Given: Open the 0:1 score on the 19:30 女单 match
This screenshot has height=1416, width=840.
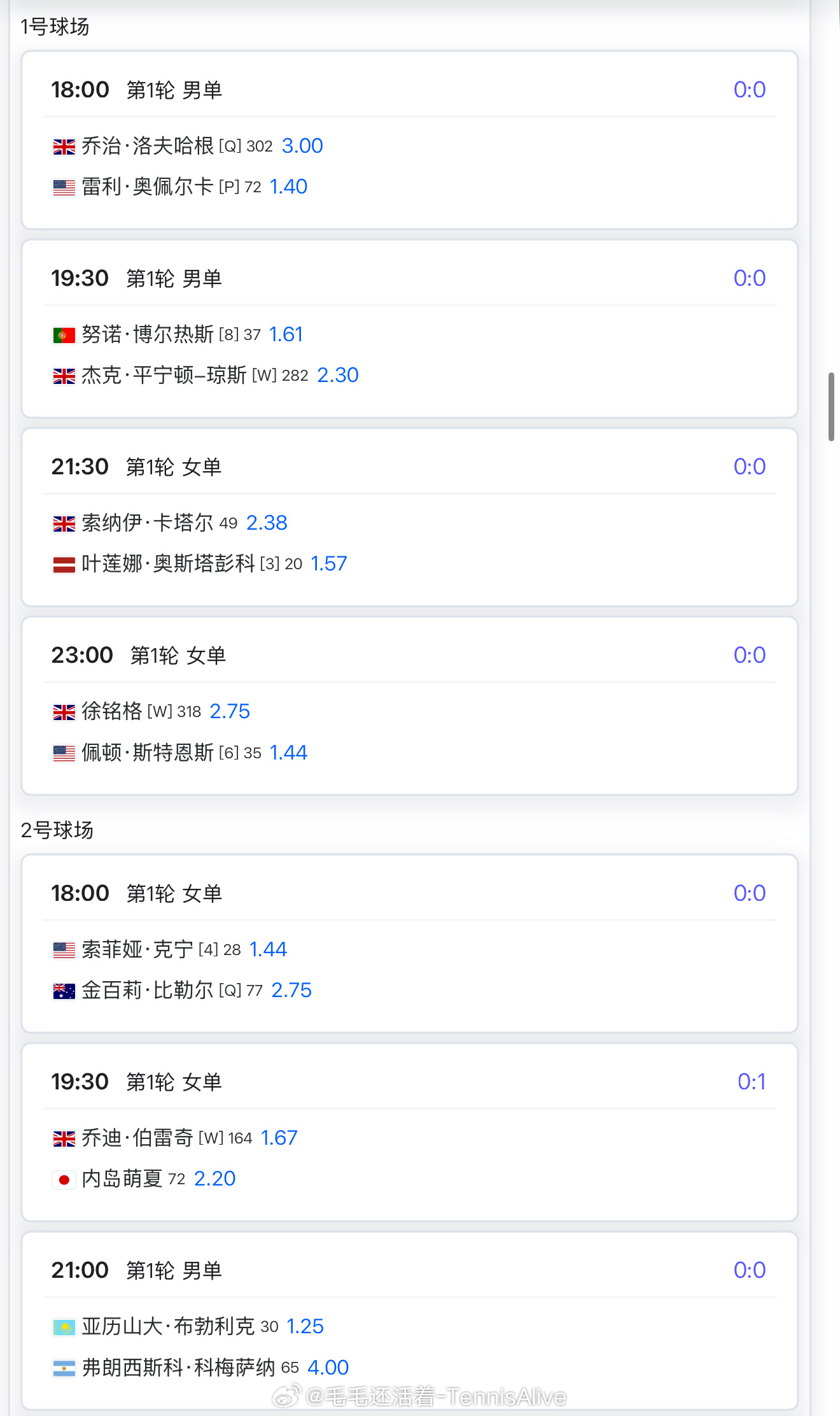Looking at the screenshot, I should click(752, 1082).
